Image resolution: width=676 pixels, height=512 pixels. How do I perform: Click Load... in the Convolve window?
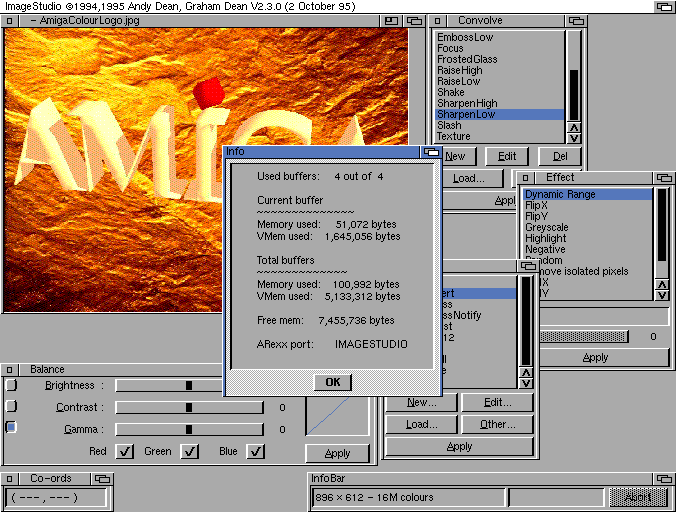473,178
